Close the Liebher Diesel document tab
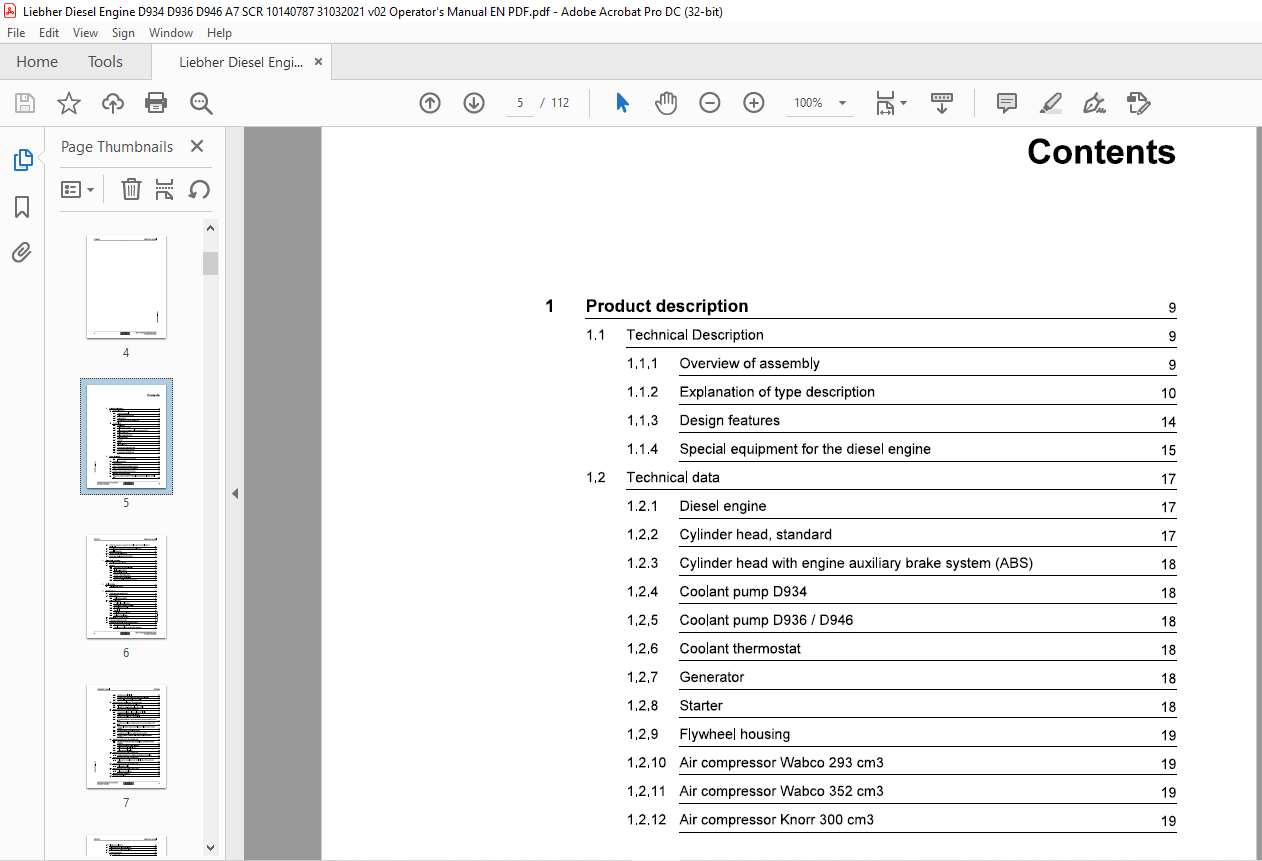Image resolution: width=1262 pixels, height=861 pixels. [319, 62]
